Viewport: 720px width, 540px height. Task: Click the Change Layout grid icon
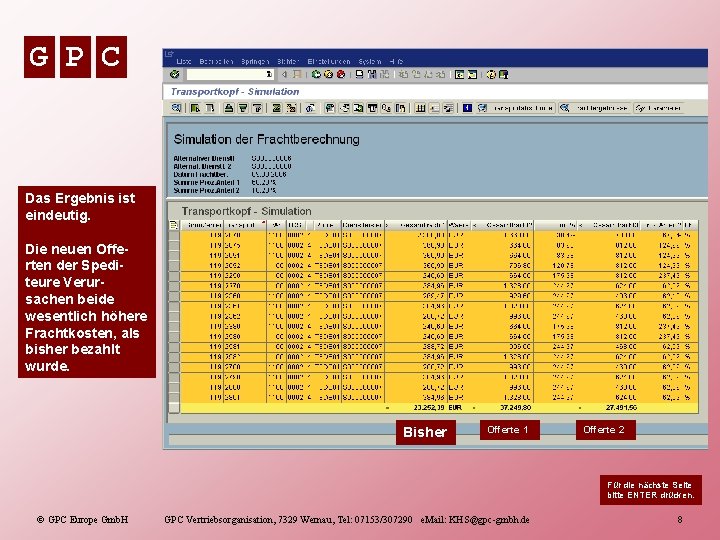pyautogui.click(x=420, y=108)
